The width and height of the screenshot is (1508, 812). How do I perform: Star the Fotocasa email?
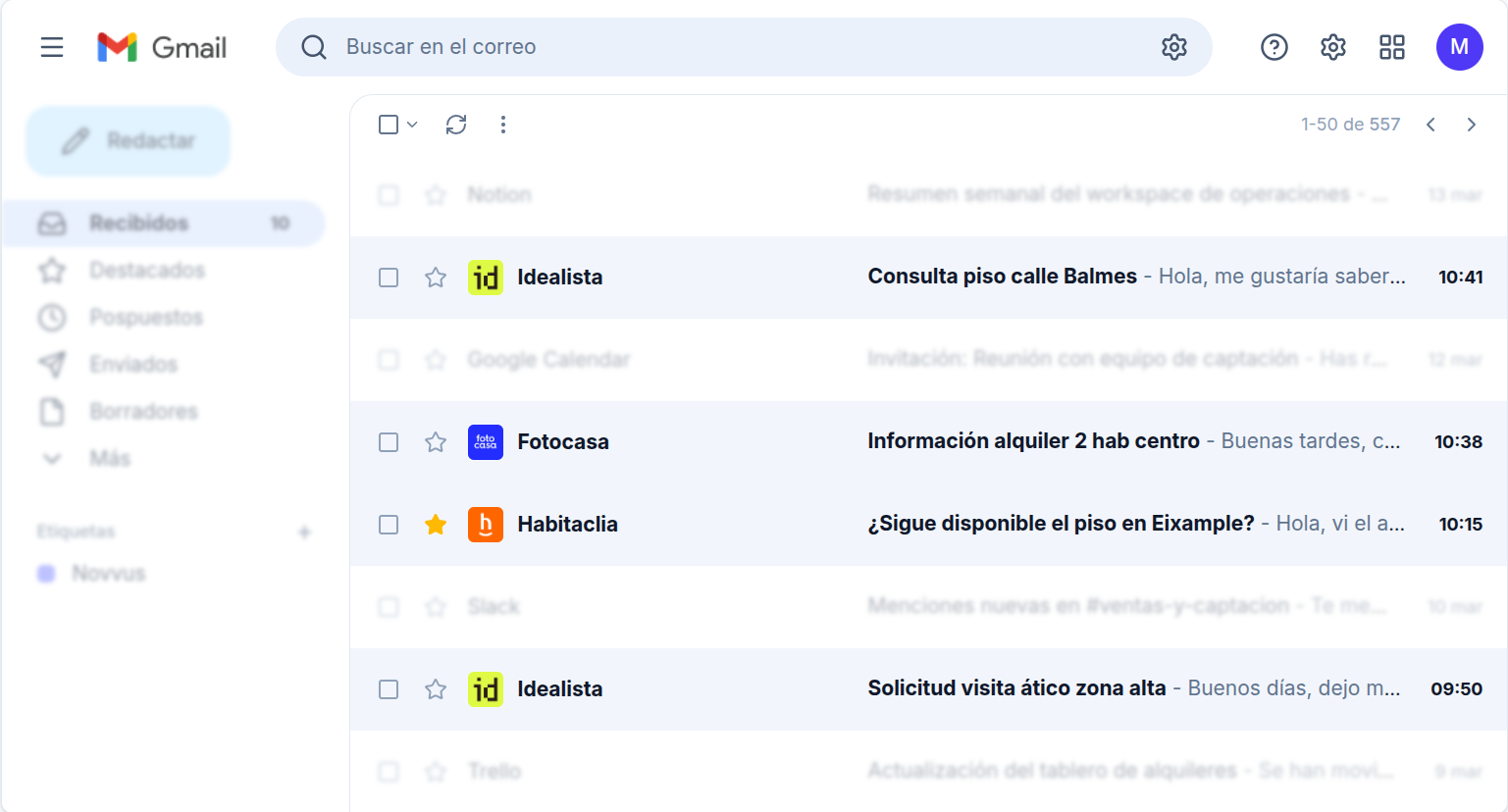pyautogui.click(x=436, y=442)
